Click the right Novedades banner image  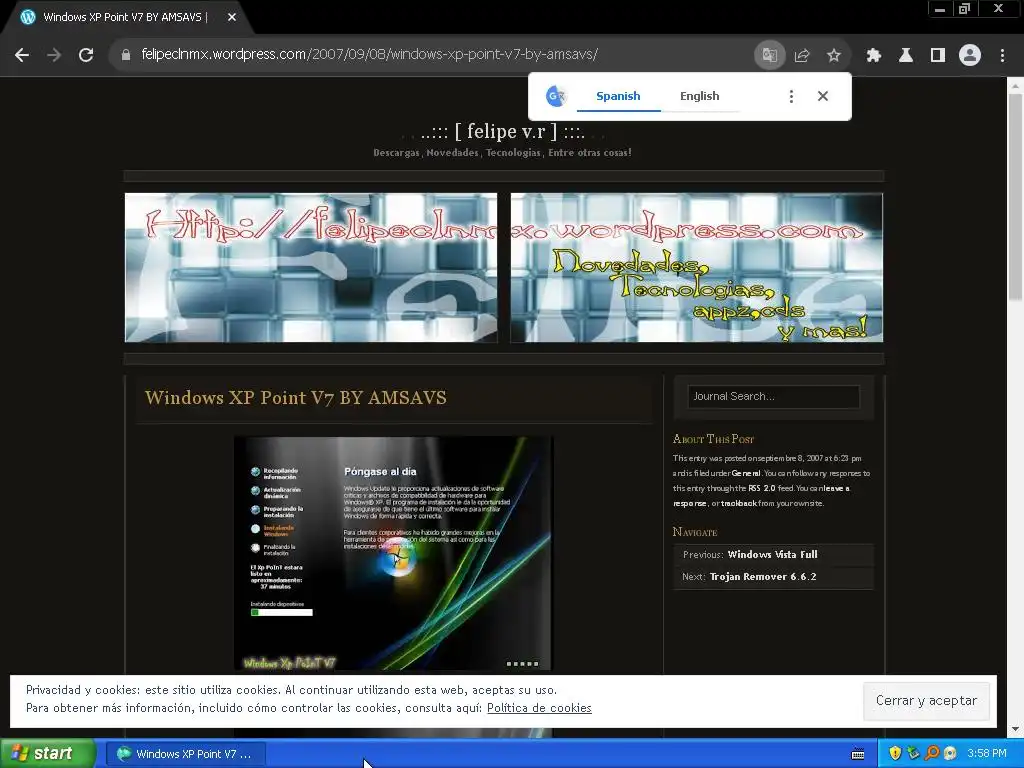pos(697,268)
